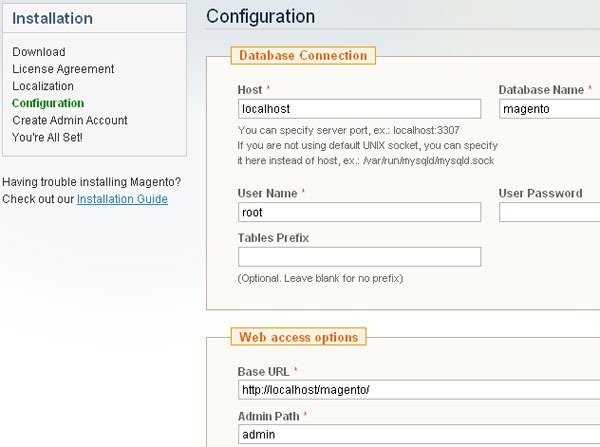Focus the Tables Prefix field

(x=359, y=256)
